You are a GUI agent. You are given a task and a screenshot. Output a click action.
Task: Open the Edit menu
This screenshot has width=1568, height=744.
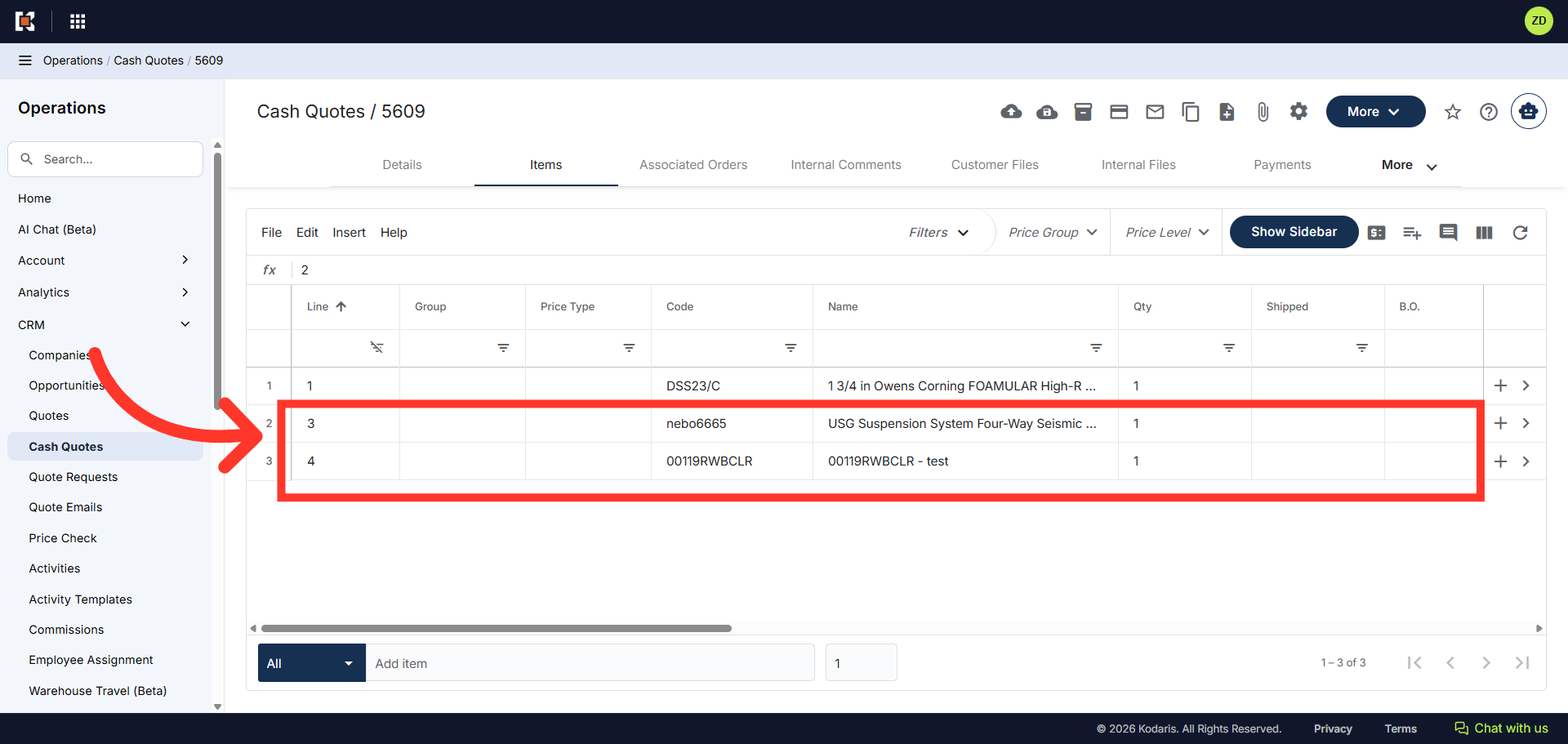click(x=307, y=233)
